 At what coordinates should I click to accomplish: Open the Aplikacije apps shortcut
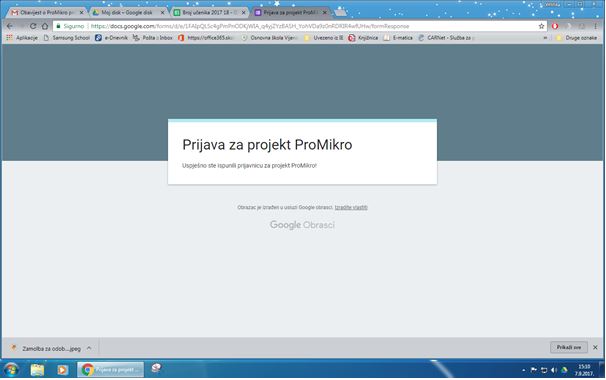pos(22,38)
